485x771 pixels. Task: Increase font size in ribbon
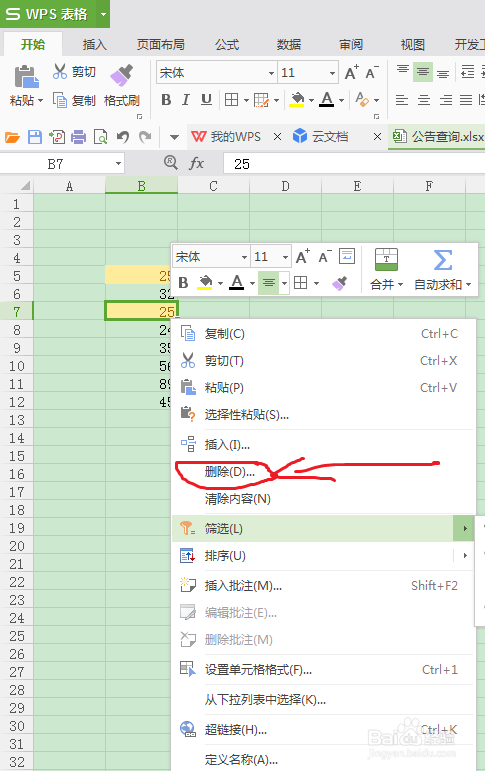click(351, 73)
